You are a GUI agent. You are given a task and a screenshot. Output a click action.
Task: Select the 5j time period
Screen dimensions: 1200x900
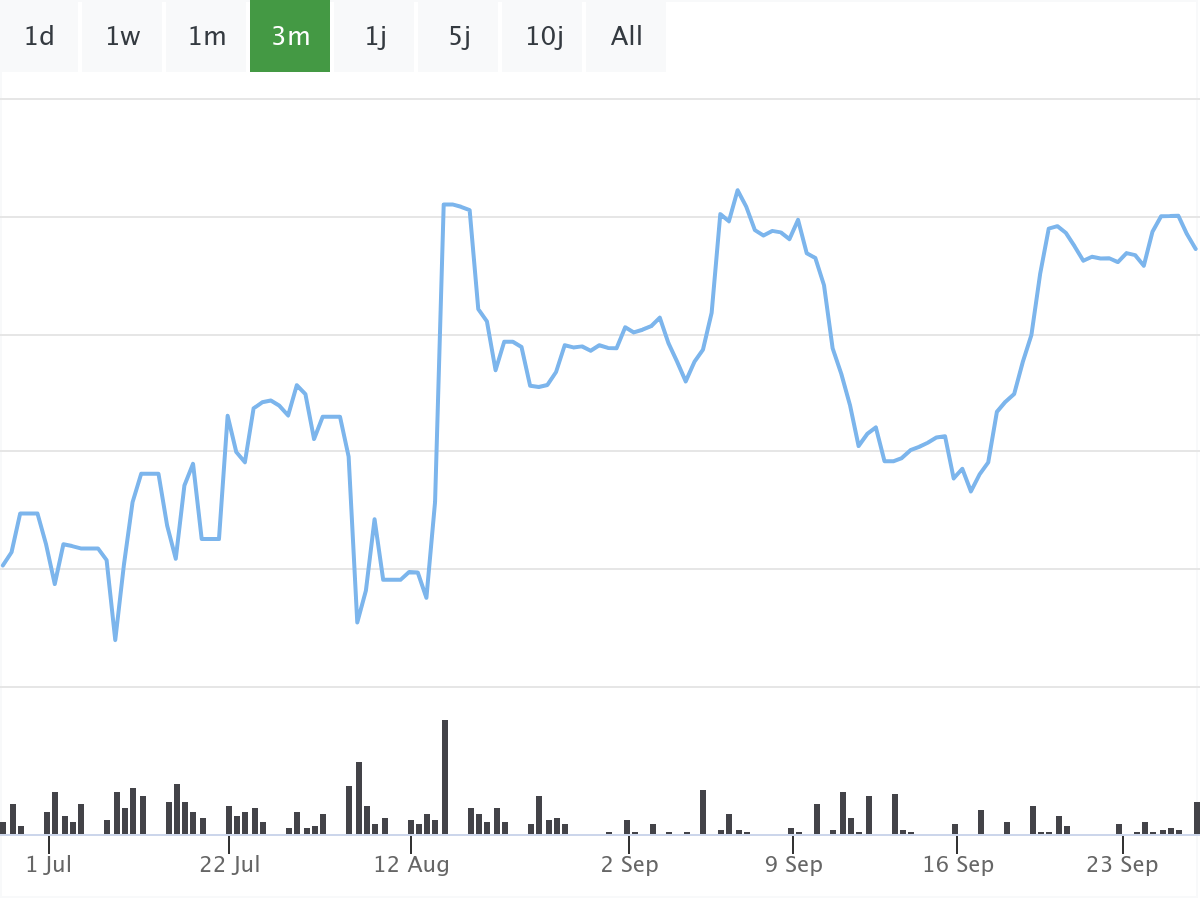pyautogui.click(x=459, y=37)
